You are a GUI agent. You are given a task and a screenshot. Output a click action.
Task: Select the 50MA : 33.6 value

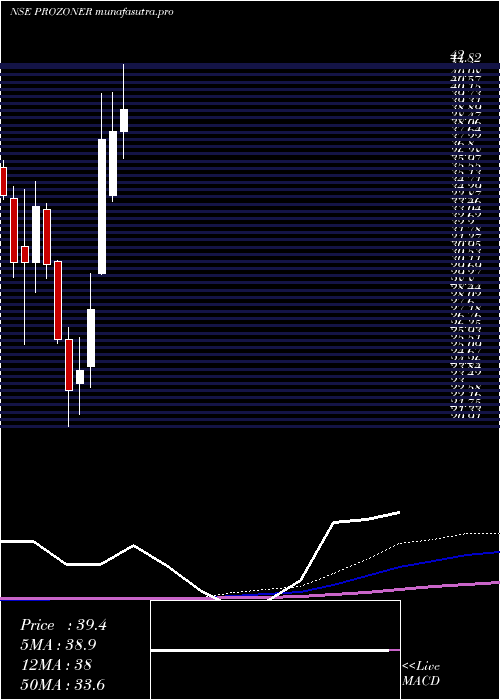point(63,684)
